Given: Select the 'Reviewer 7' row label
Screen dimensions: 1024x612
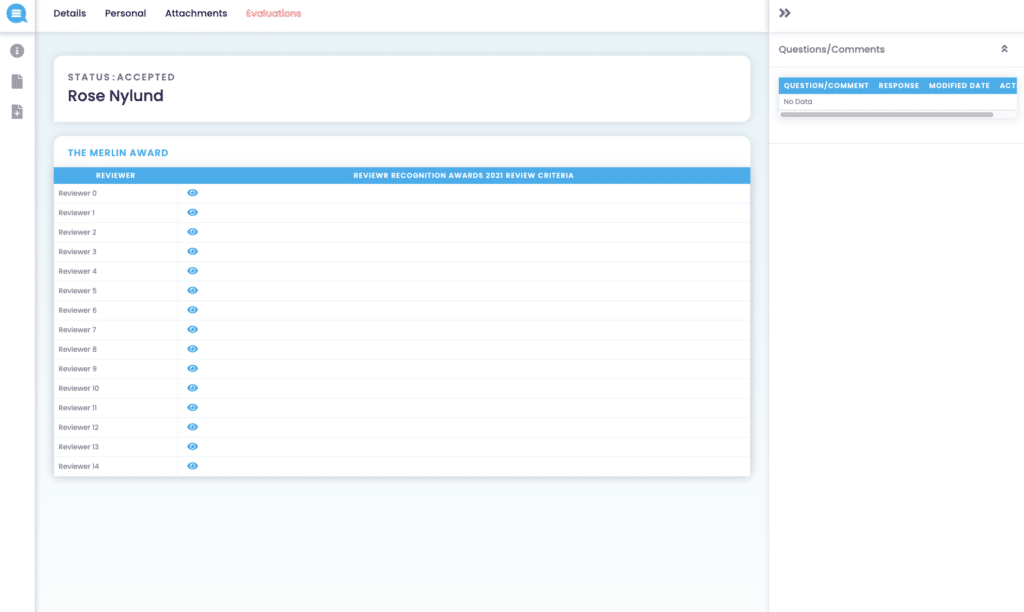Looking at the screenshot, I should pyautogui.click(x=78, y=330).
